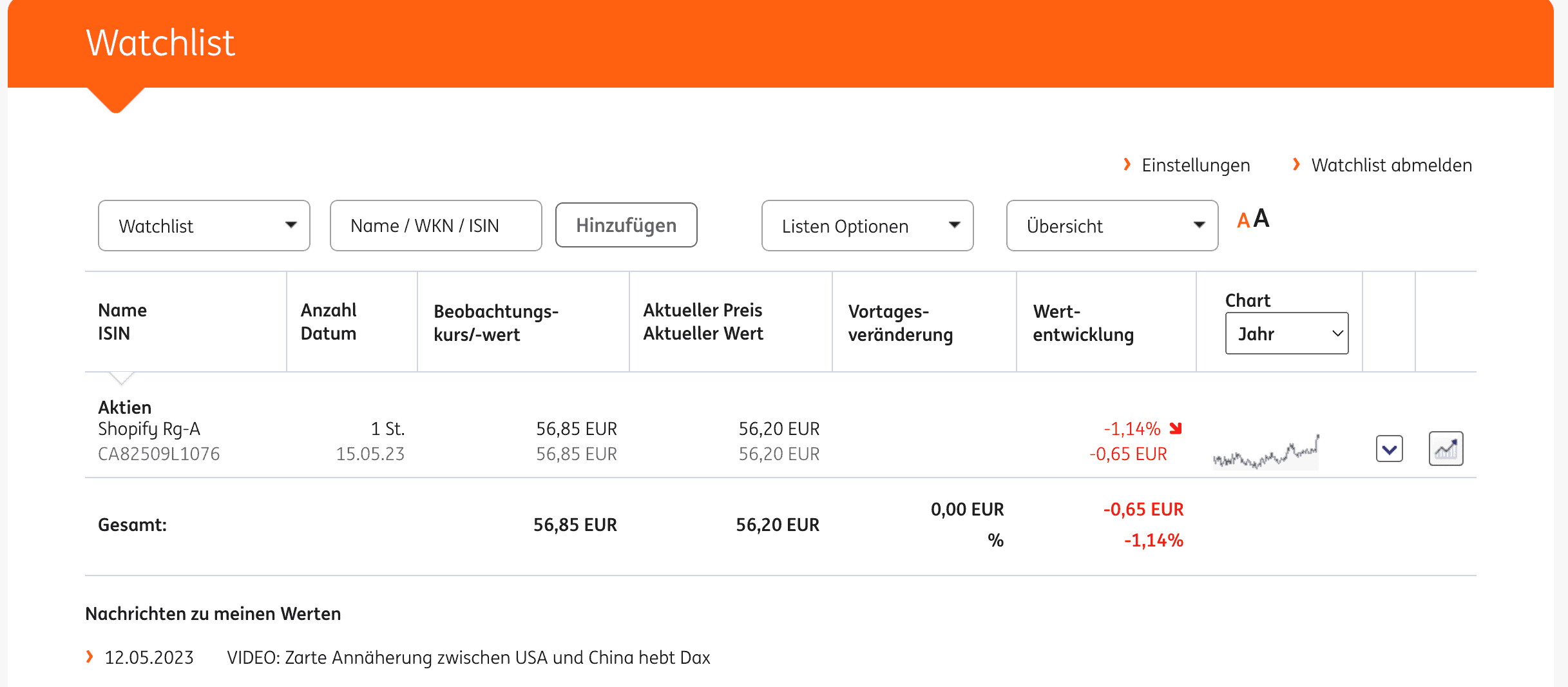Click the Aktueller Preis column header
This screenshot has height=687, width=1568.
703,322
